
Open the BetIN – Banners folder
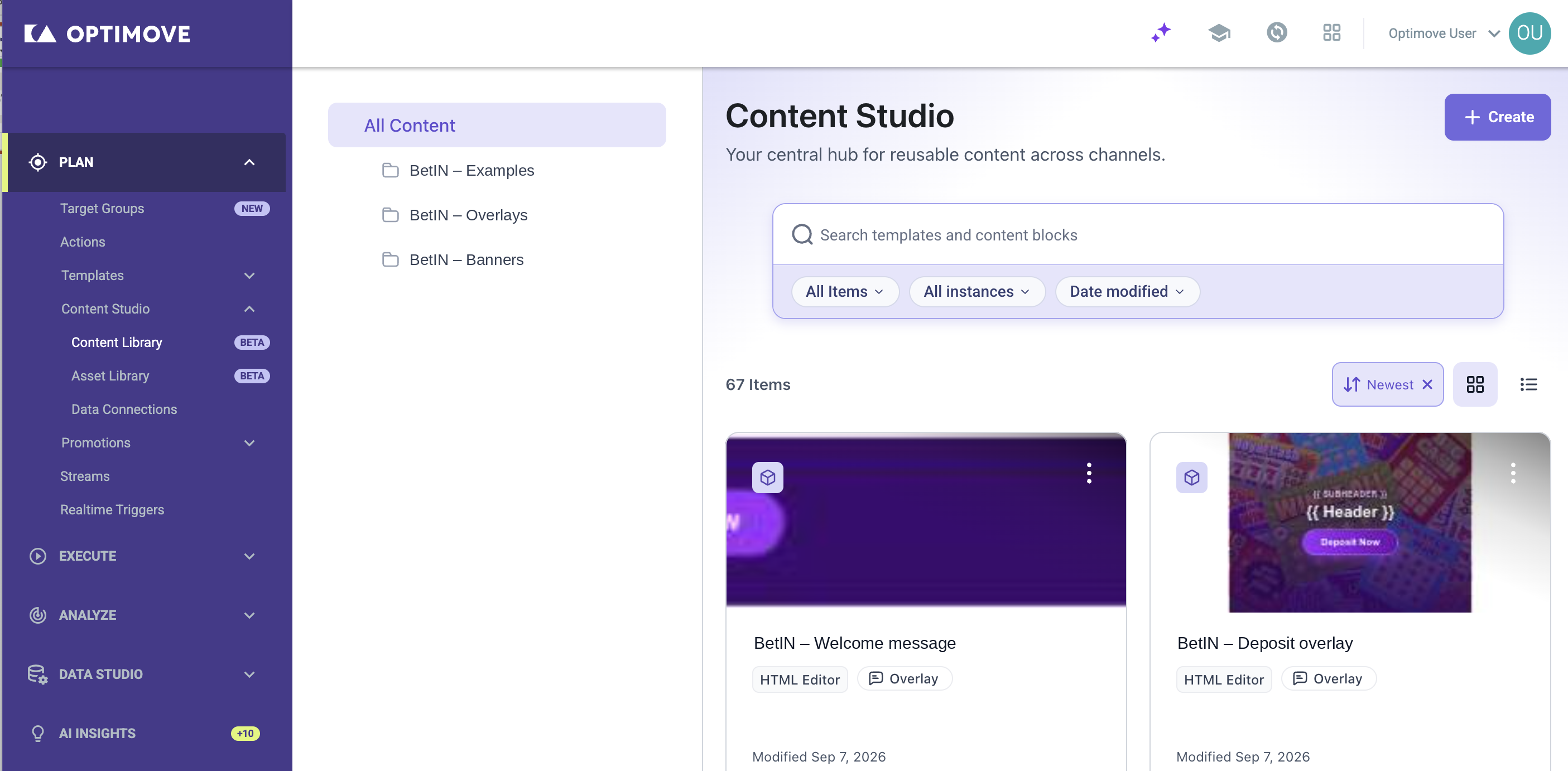tap(466, 260)
